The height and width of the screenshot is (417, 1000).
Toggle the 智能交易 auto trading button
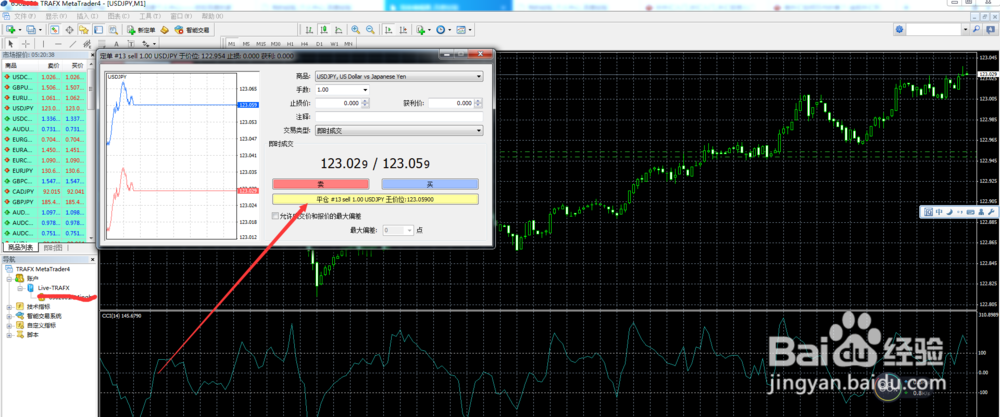[x=192, y=29]
